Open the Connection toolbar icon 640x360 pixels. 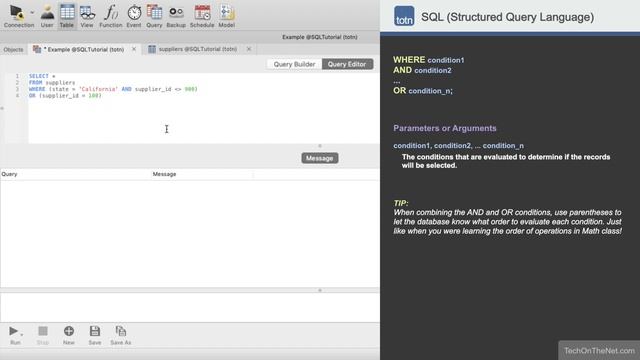tap(17, 16)
